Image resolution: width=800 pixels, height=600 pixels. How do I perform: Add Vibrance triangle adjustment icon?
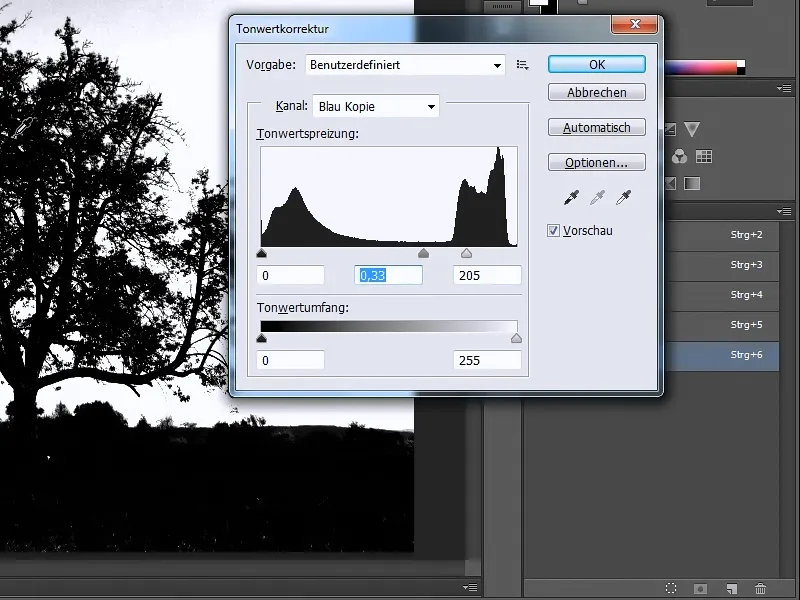tap(692, 129)
